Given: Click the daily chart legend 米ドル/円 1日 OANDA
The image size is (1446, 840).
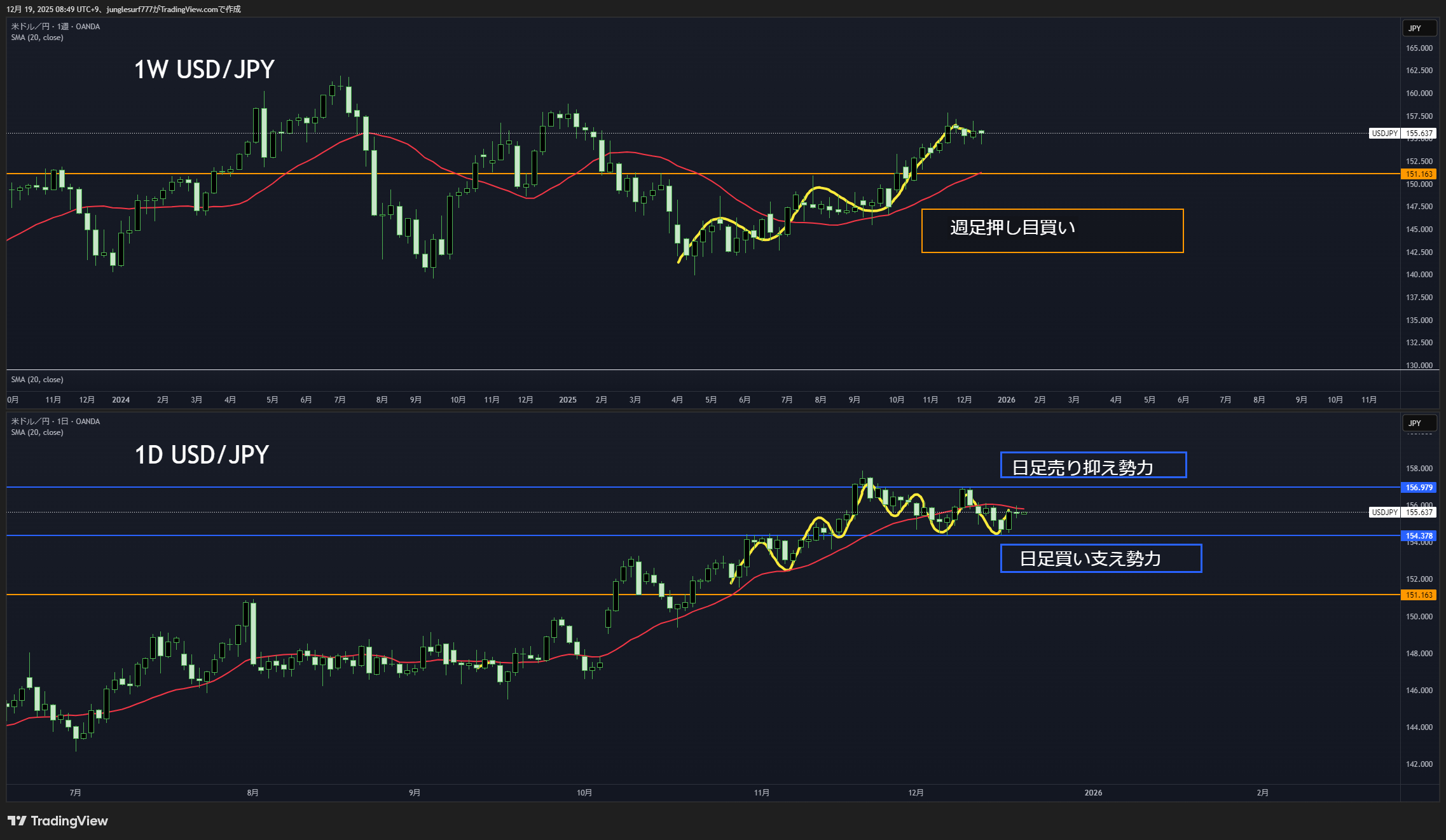Looking at the screenshot, I should pos(55,422).
